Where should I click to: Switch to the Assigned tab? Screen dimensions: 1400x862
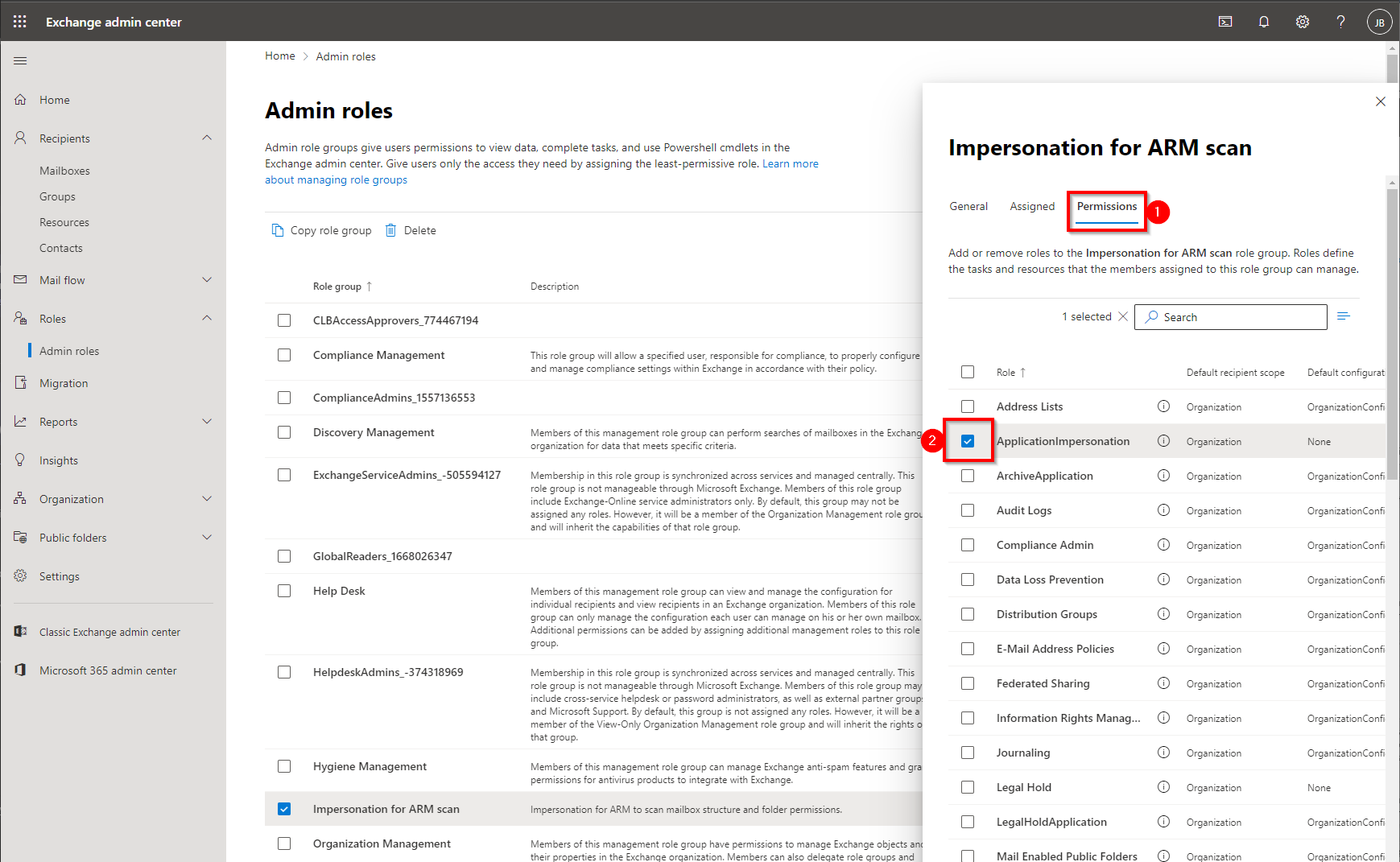[1032, 207]
